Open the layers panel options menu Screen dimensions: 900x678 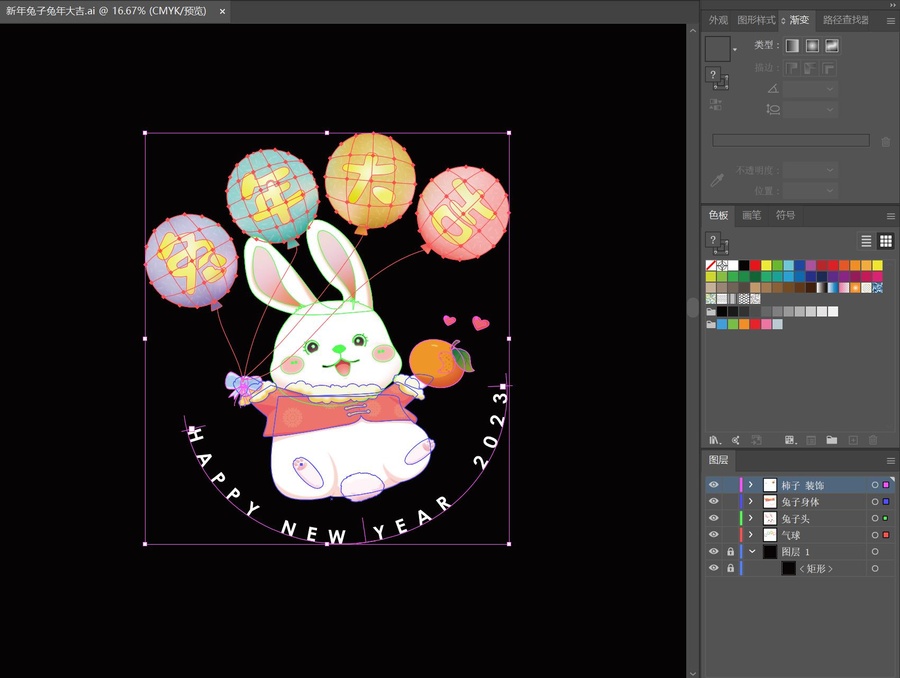point(891,461)
